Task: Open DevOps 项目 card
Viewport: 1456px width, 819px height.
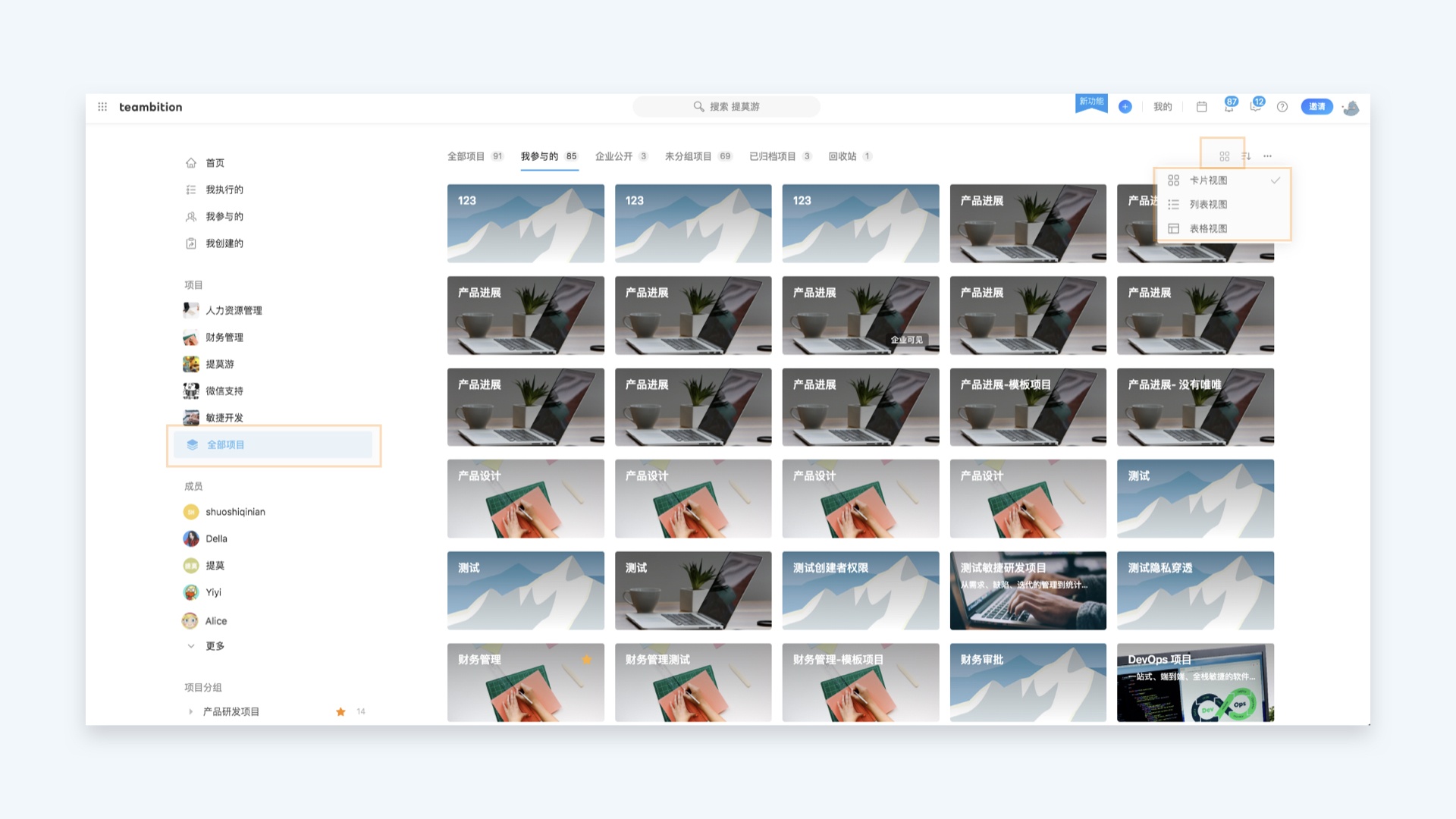Action: pos(1195,682)
